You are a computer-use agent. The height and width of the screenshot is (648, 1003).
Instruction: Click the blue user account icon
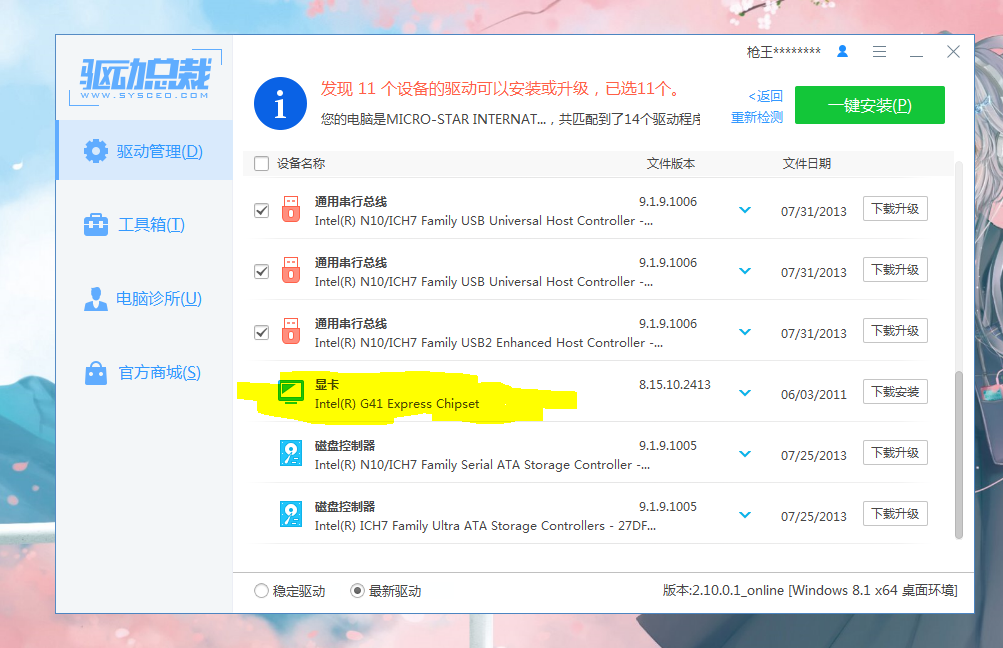click(842, 51)
